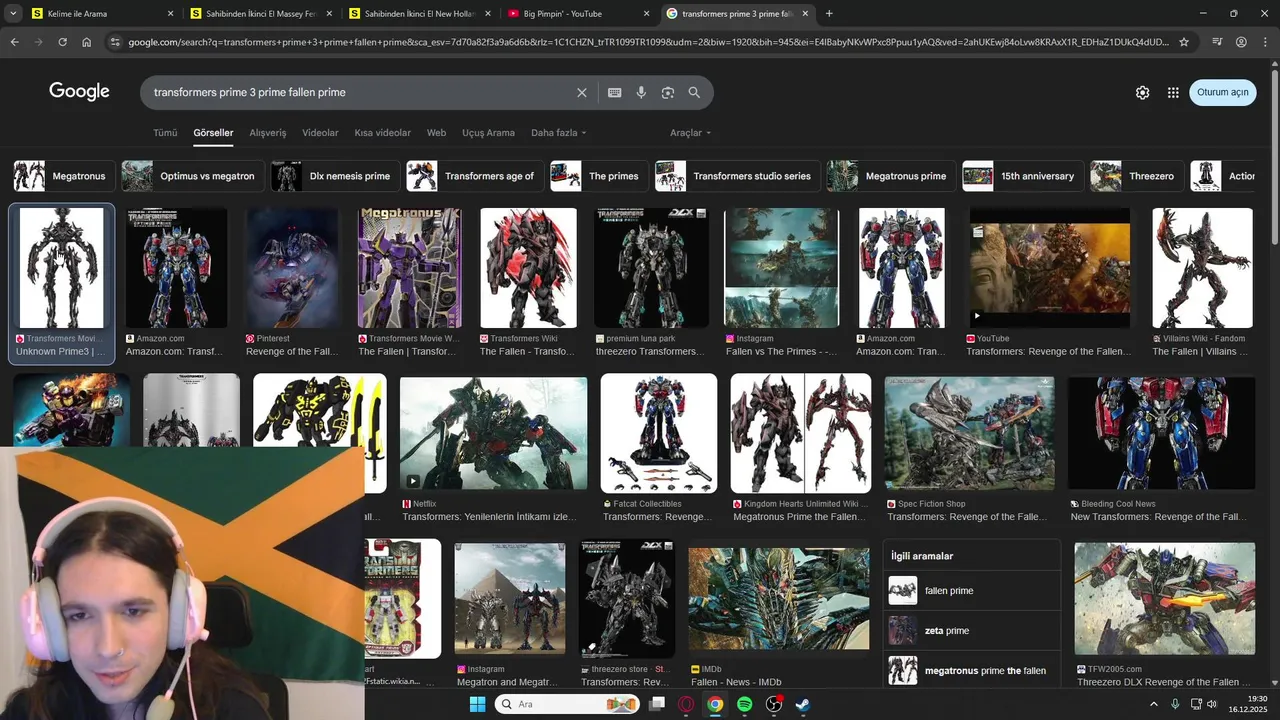Open IMDb Fallen News image result
The height and width of the screenshot is (720, 1280).
[779, 598]
